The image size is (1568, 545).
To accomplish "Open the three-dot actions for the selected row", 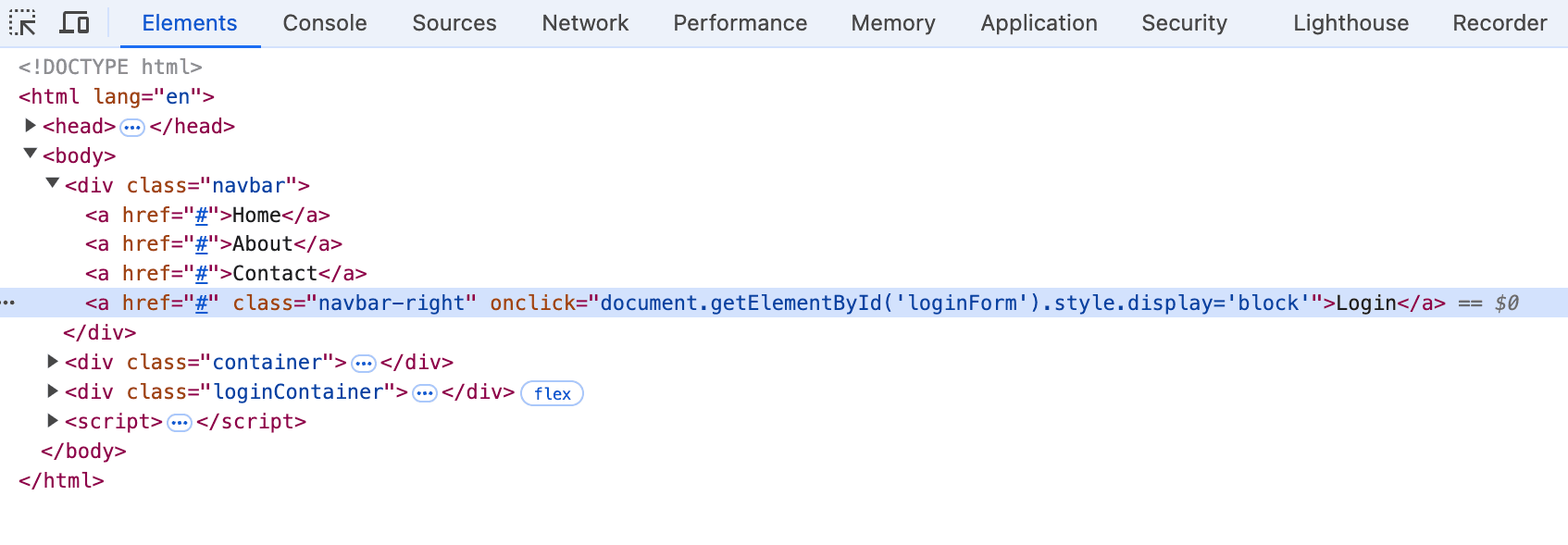I will pos(8,303).
